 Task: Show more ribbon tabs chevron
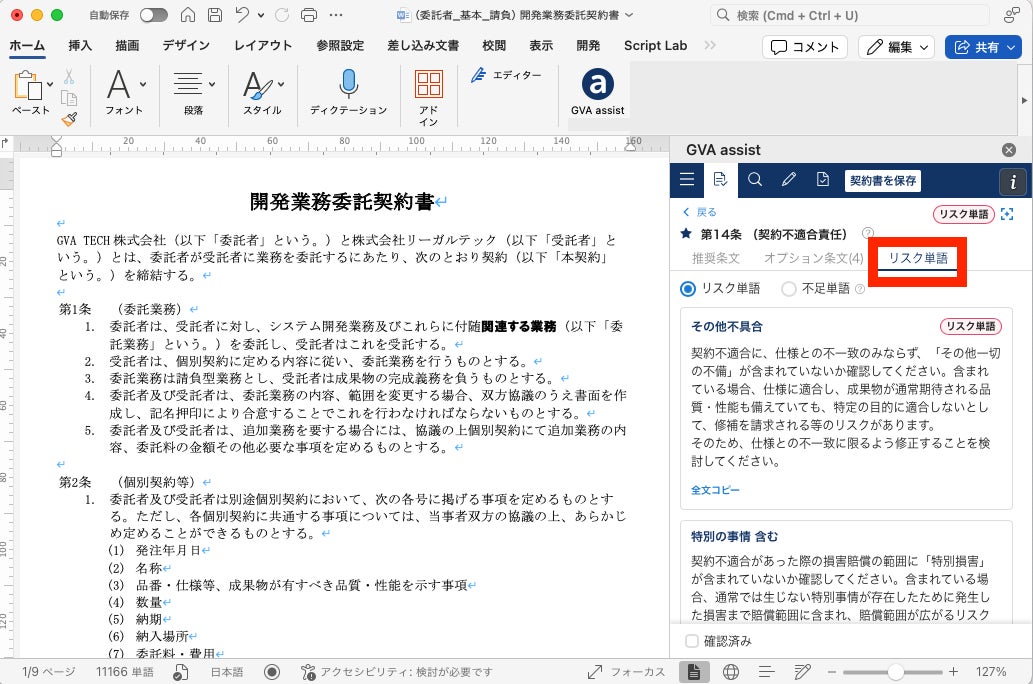coord(710,45)
